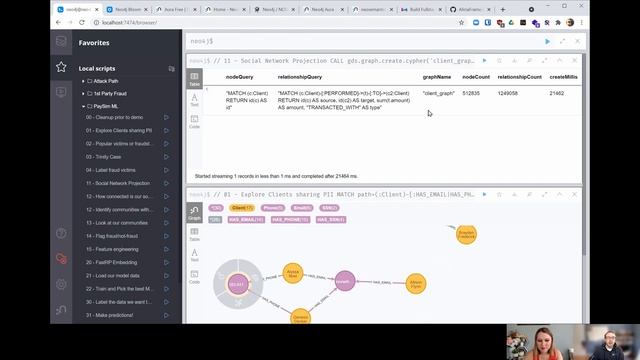Close the Explore Clients sharing PII frame
This screenshot has width=640, height=360.
point(574,194)
